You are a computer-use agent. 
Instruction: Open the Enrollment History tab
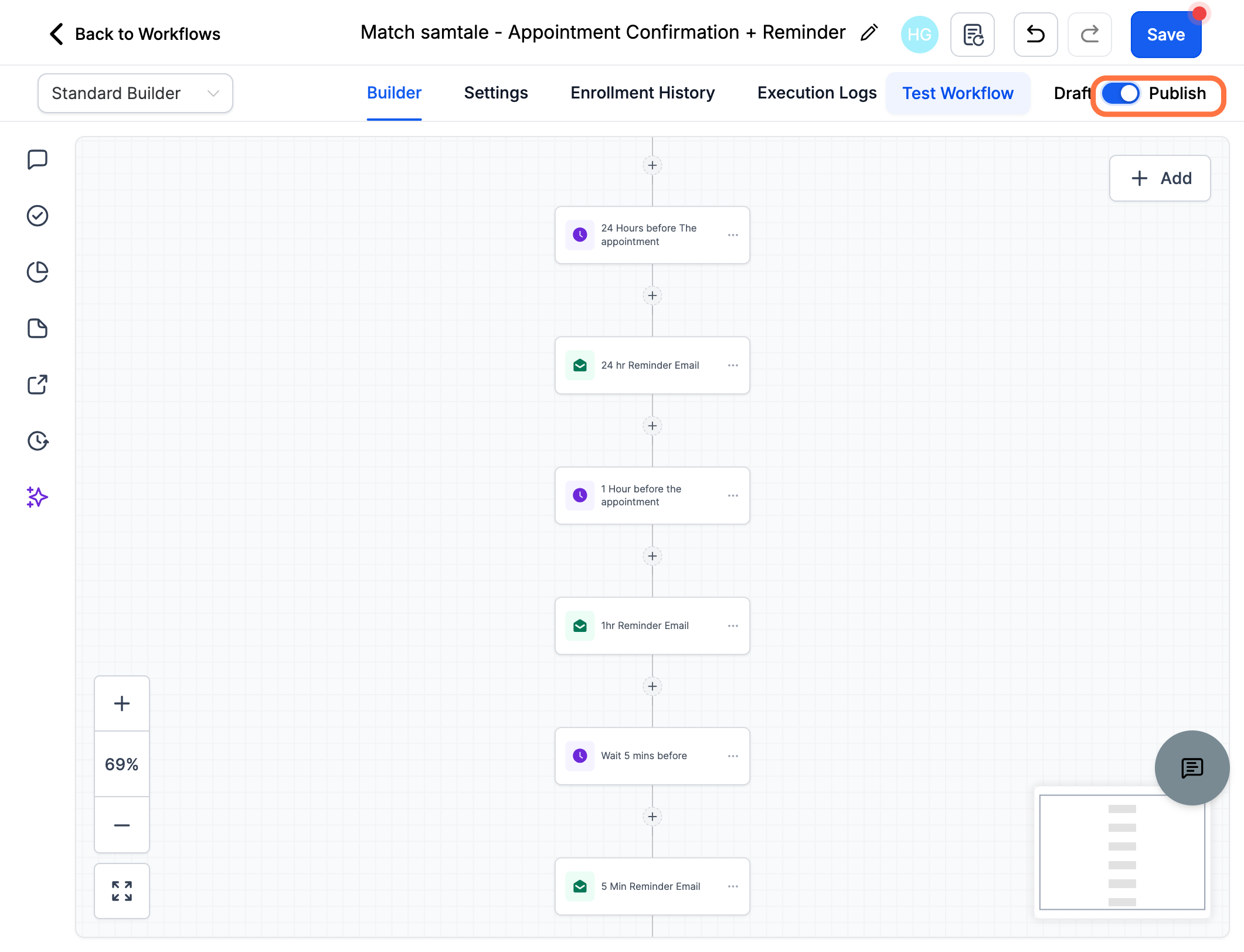point(643,93)
